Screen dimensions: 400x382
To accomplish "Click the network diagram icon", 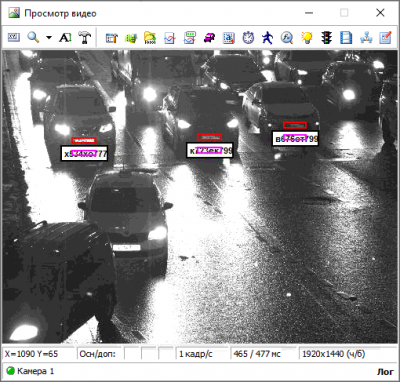I will pos(366,38).
